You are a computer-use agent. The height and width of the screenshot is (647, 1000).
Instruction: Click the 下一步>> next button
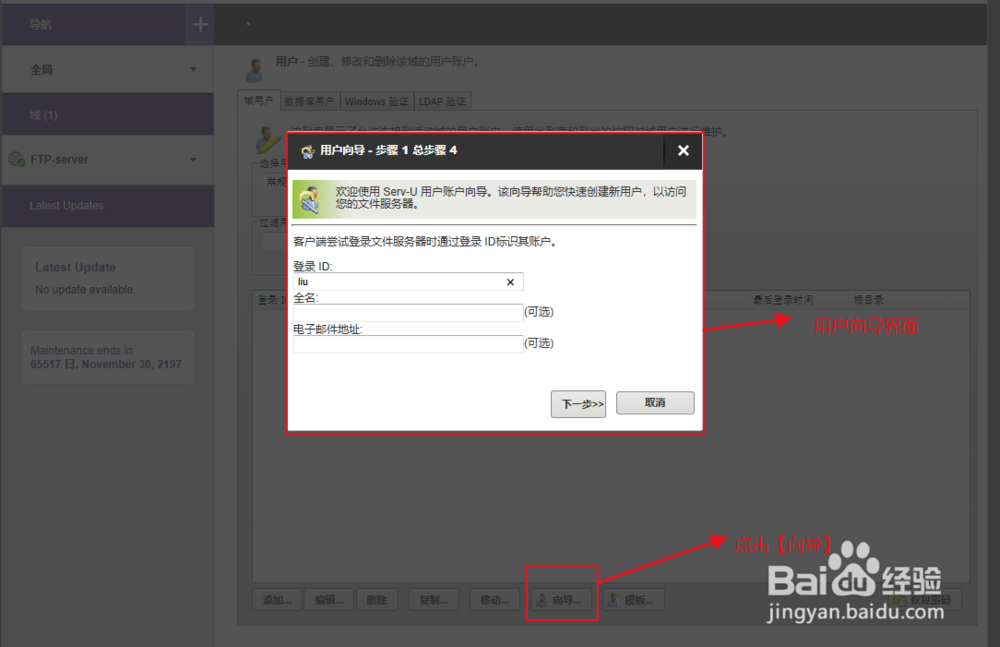pos(578,404)
